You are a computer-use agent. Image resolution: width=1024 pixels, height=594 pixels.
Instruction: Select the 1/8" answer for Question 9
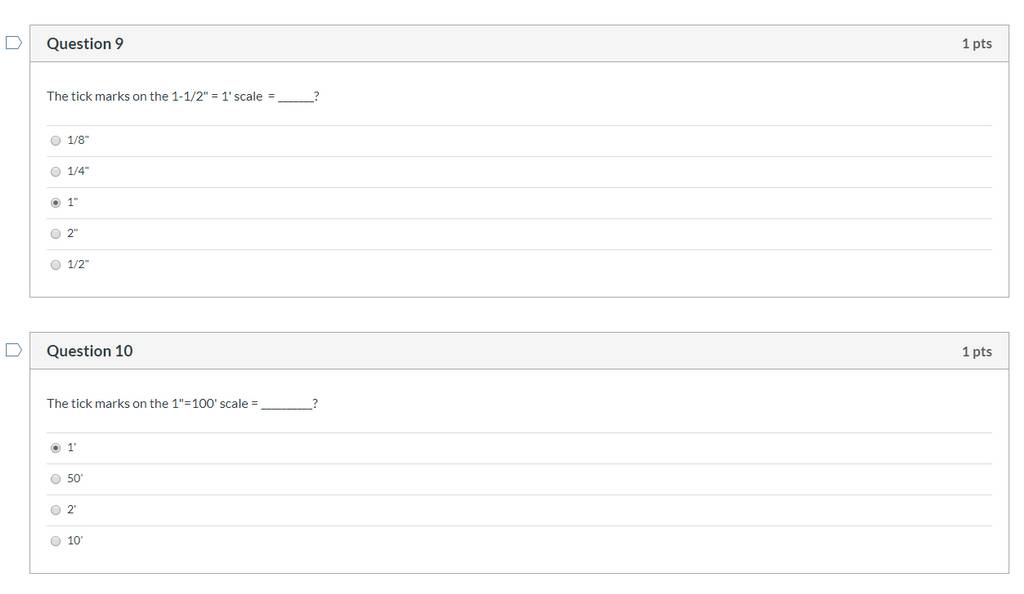[56, 140]
